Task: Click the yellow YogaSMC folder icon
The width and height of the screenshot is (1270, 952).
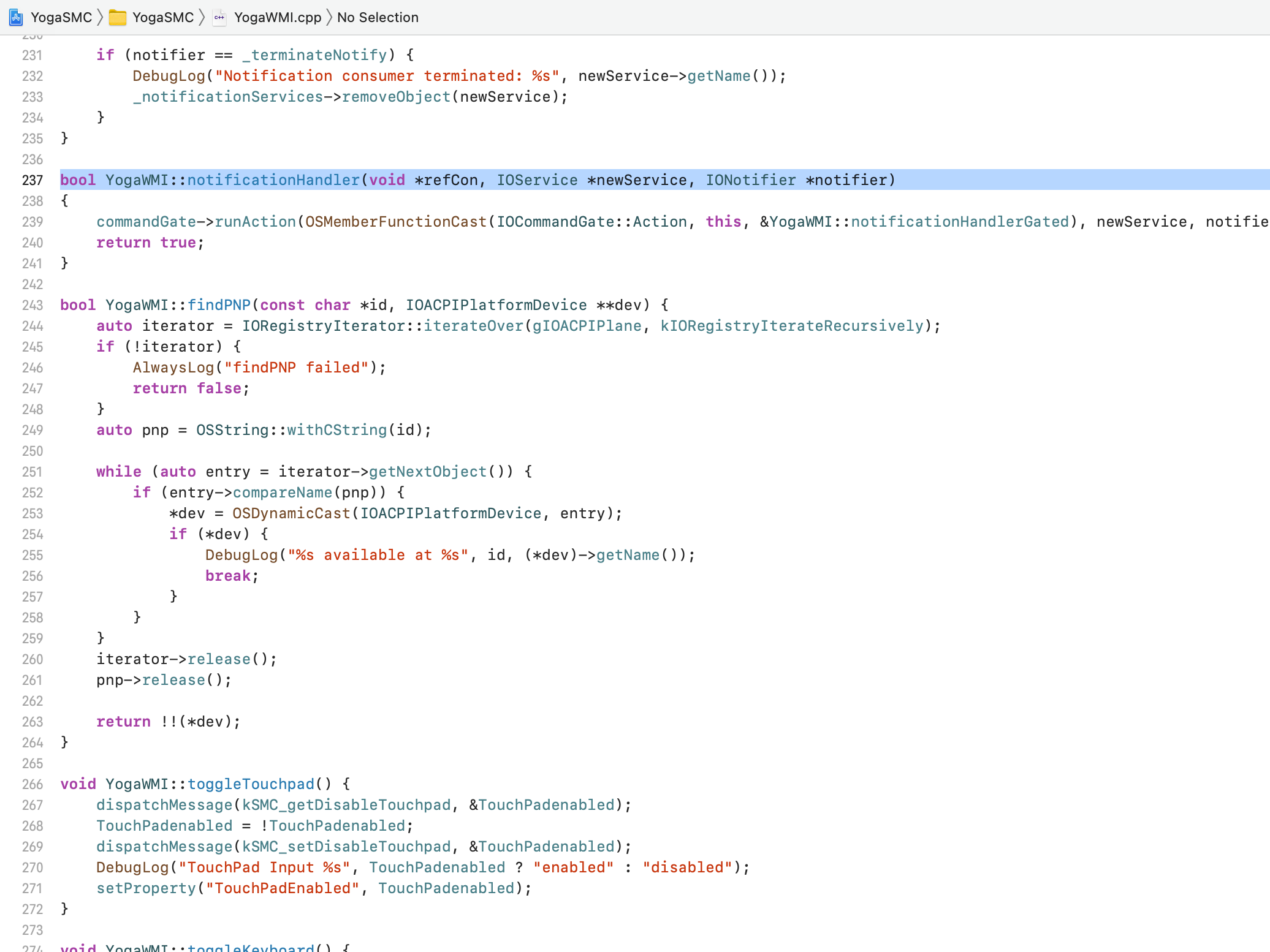Action: (117, 17)
